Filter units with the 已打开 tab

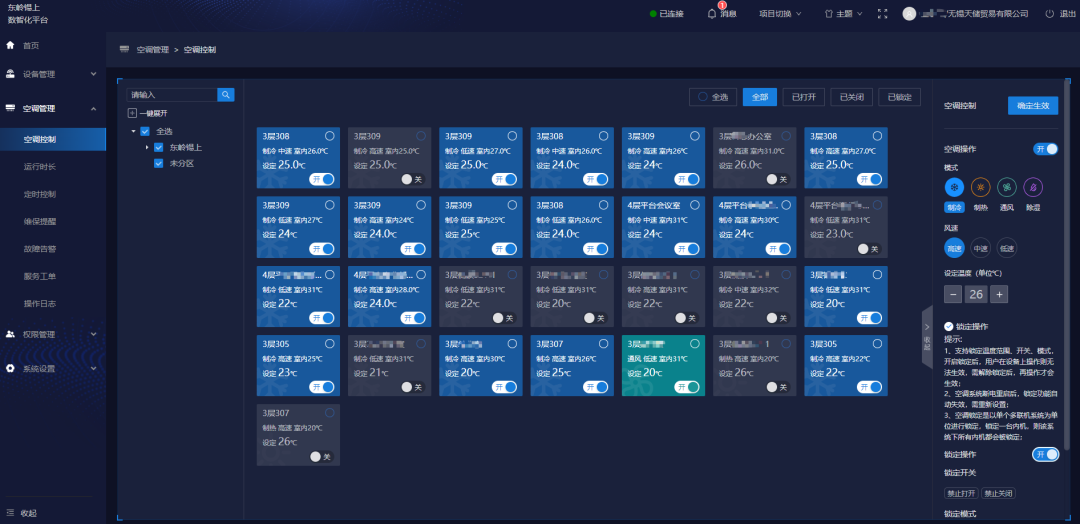[804, 97]
